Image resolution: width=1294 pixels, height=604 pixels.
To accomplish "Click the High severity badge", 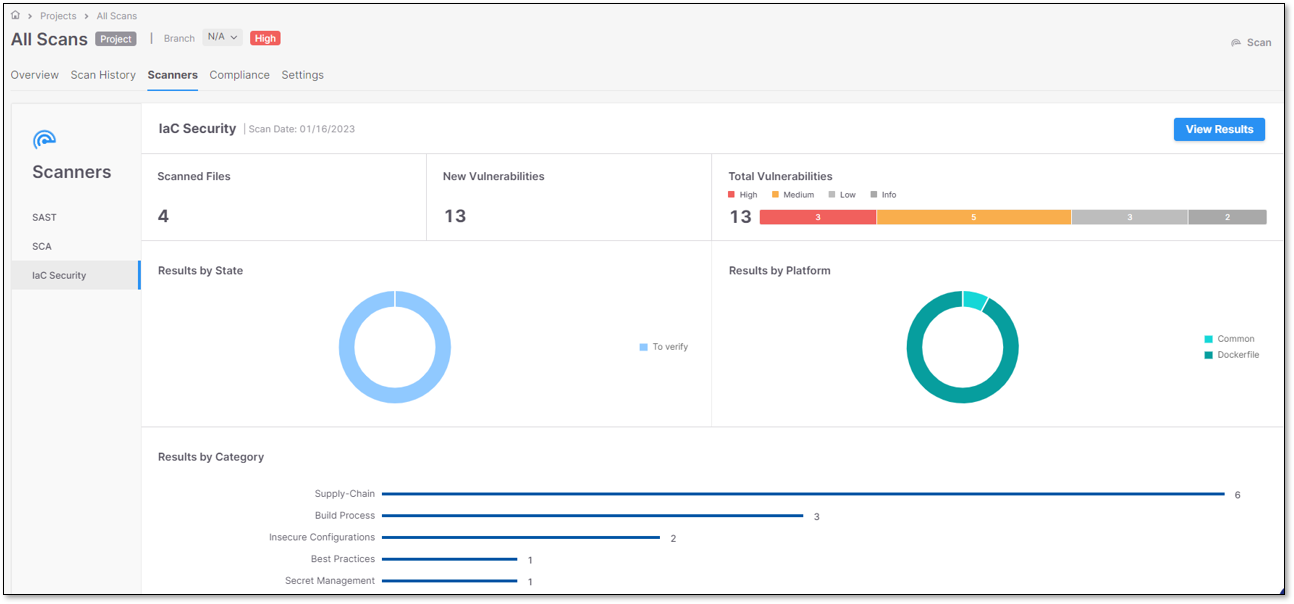I will click(265, 38).
